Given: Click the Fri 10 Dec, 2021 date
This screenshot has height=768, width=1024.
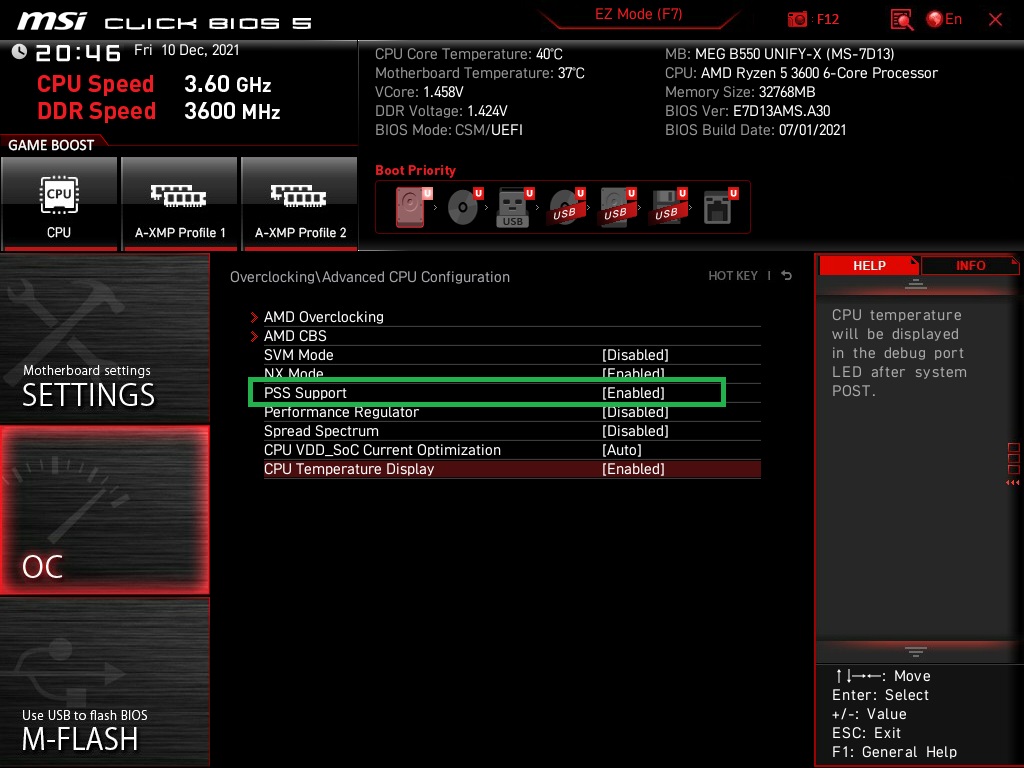Looking at the screenshot, I should click(x=187, y=50).
